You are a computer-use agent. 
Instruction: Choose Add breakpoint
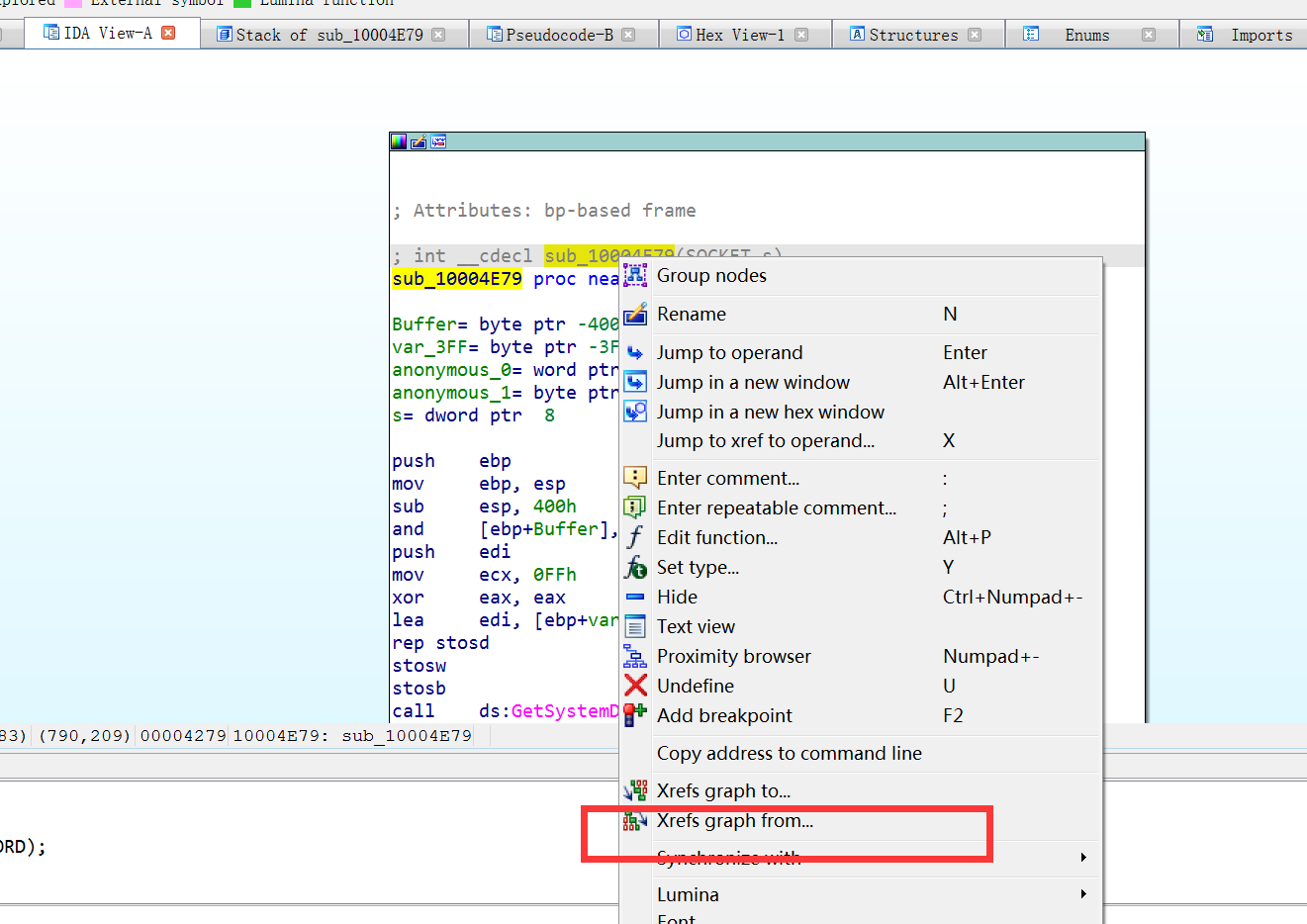pos(860,716)
